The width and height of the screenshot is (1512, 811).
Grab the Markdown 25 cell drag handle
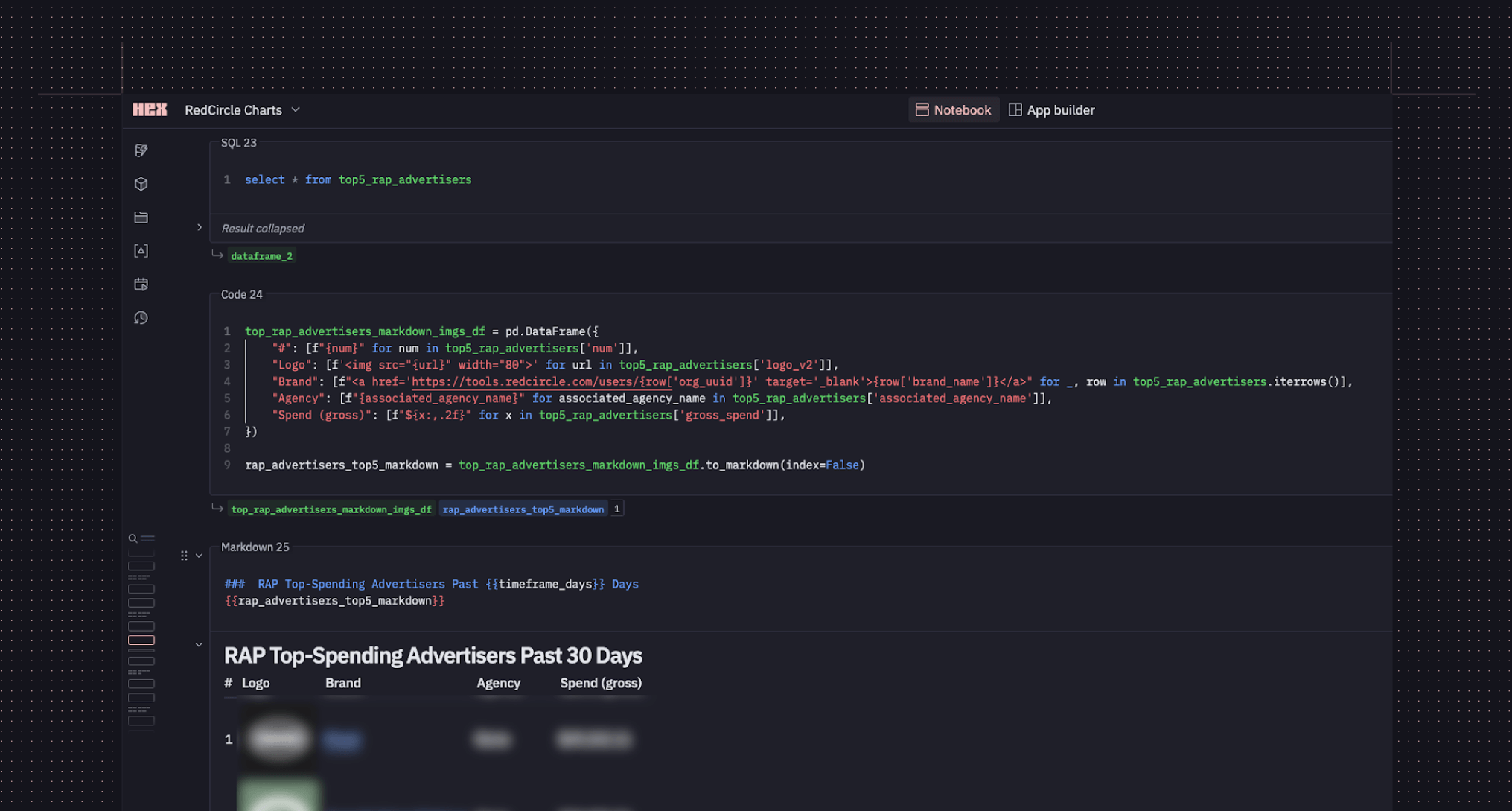tap(184, 556)
